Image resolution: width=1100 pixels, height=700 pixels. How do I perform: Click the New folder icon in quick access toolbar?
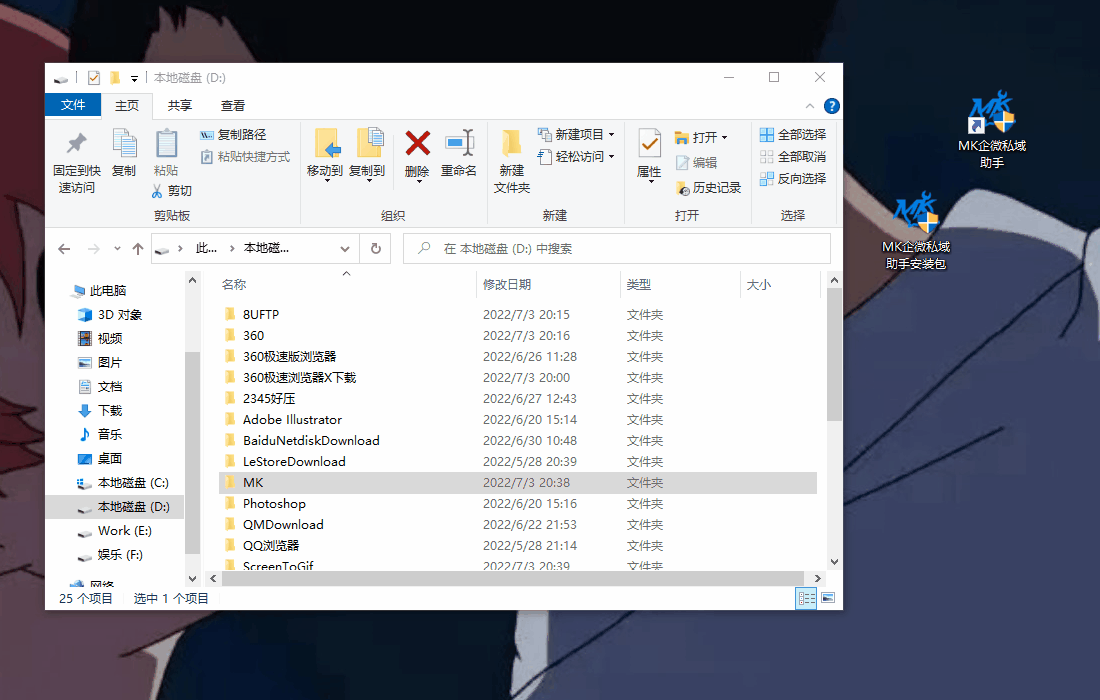click(x=115, y=78)
